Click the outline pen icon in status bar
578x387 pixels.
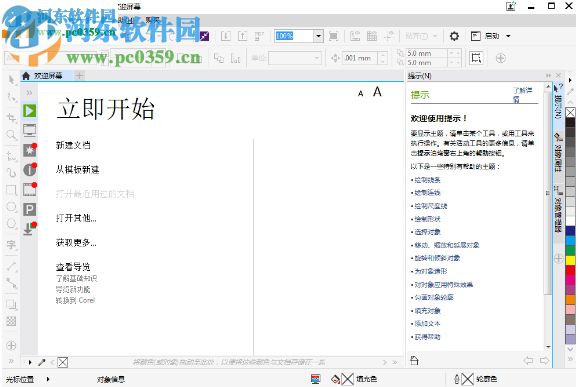(457, 379)
